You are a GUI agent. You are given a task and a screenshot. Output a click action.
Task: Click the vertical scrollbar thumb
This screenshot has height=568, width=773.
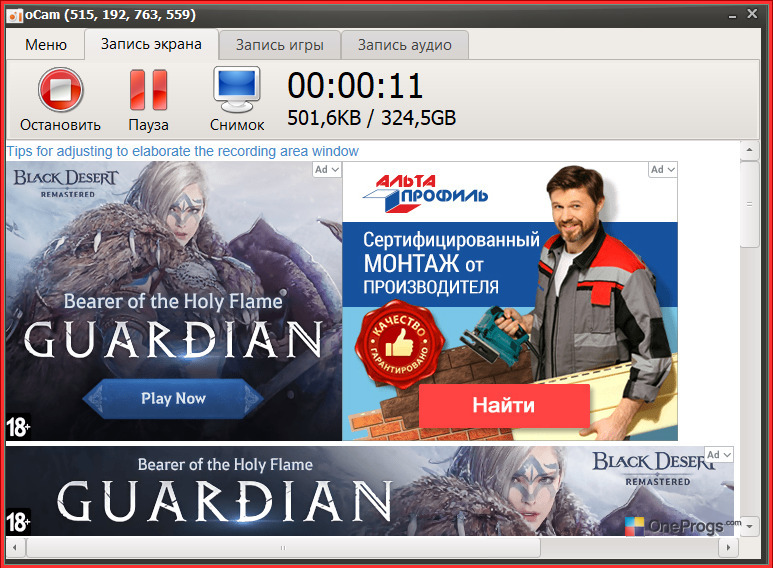749,204
